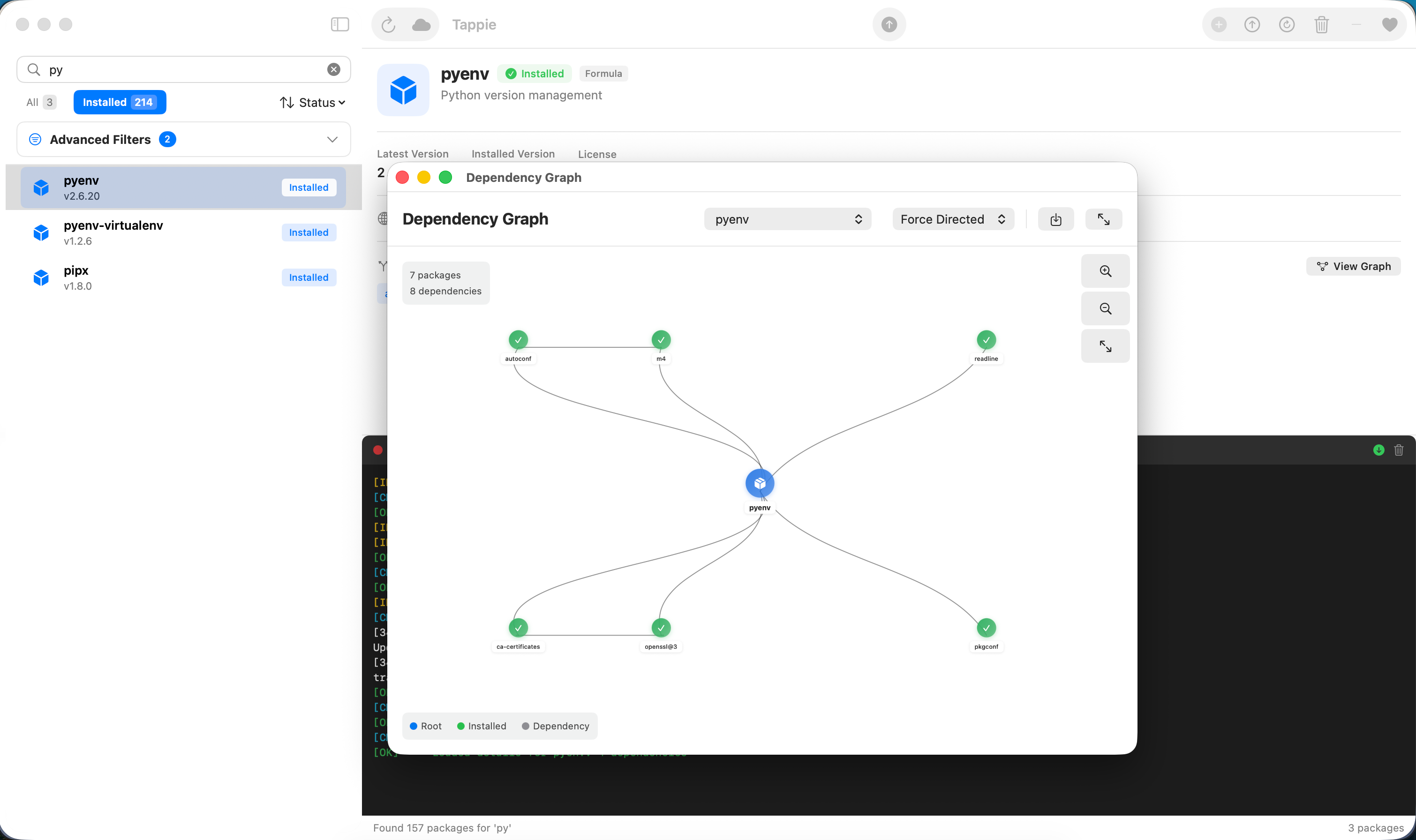Zoom out of the dependency graph
The height and width of the screenshot is (840, 1416).
point(1105,308)
